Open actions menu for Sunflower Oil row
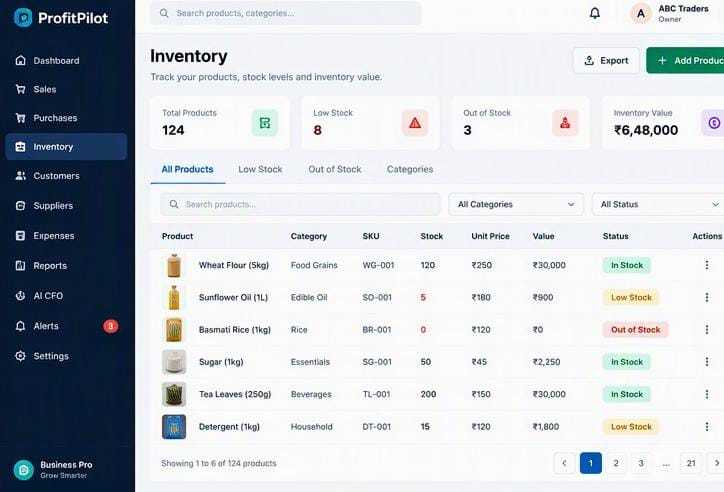724x492 pixels. click(706, 297)
